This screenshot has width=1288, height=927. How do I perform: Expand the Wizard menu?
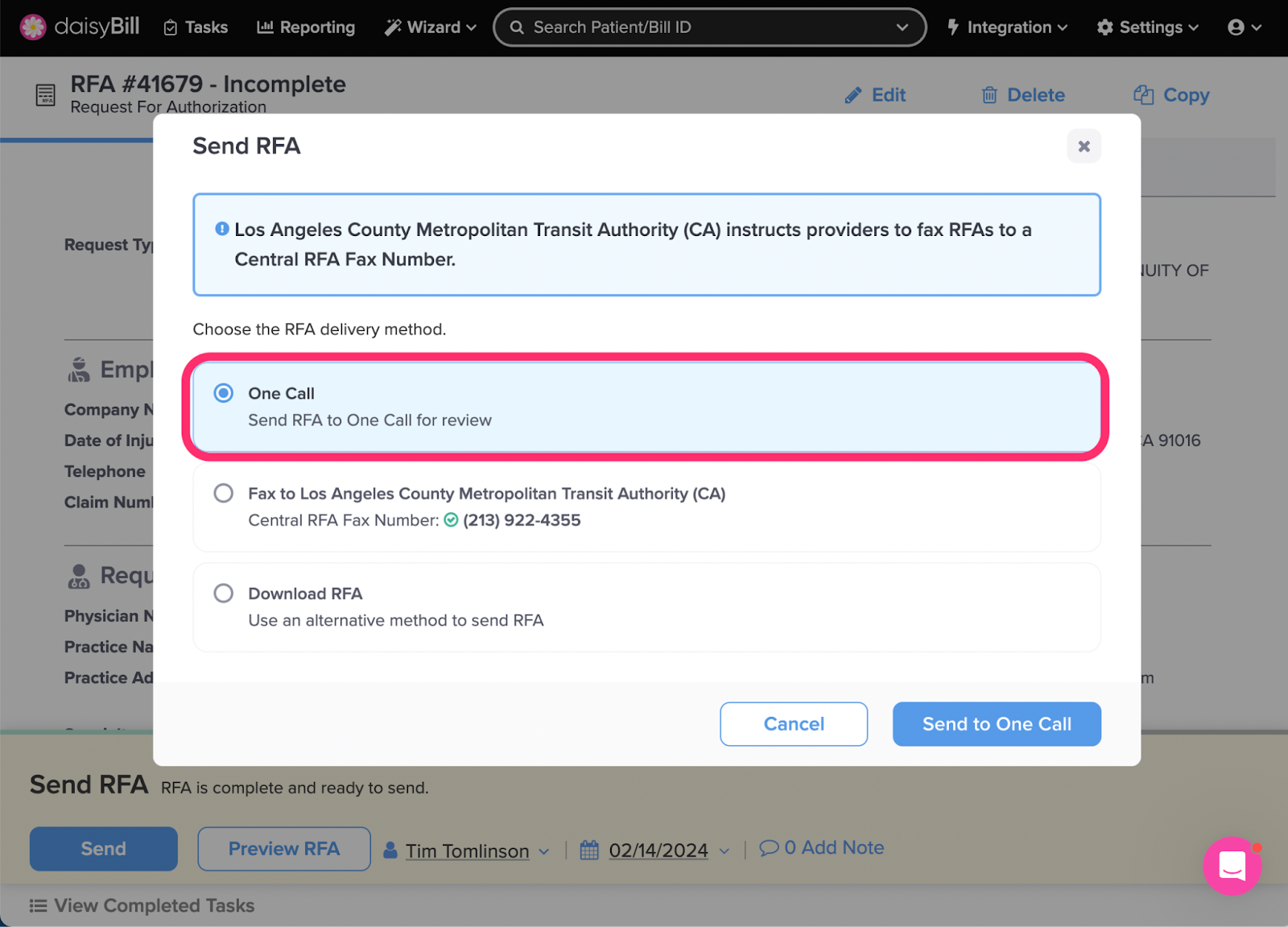coord(431,27)
